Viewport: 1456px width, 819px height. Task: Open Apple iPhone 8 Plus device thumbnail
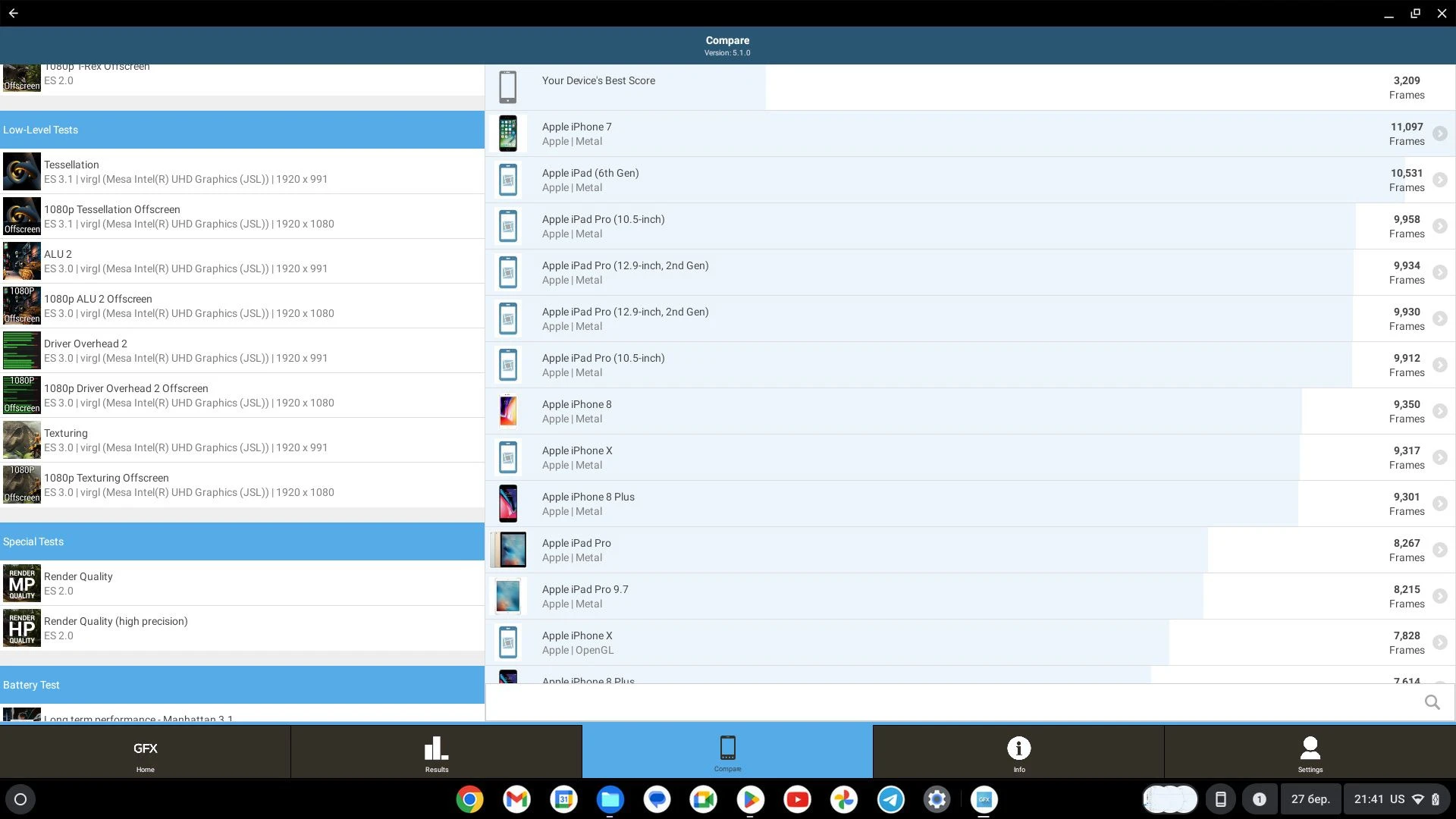(x=508, y=504)
